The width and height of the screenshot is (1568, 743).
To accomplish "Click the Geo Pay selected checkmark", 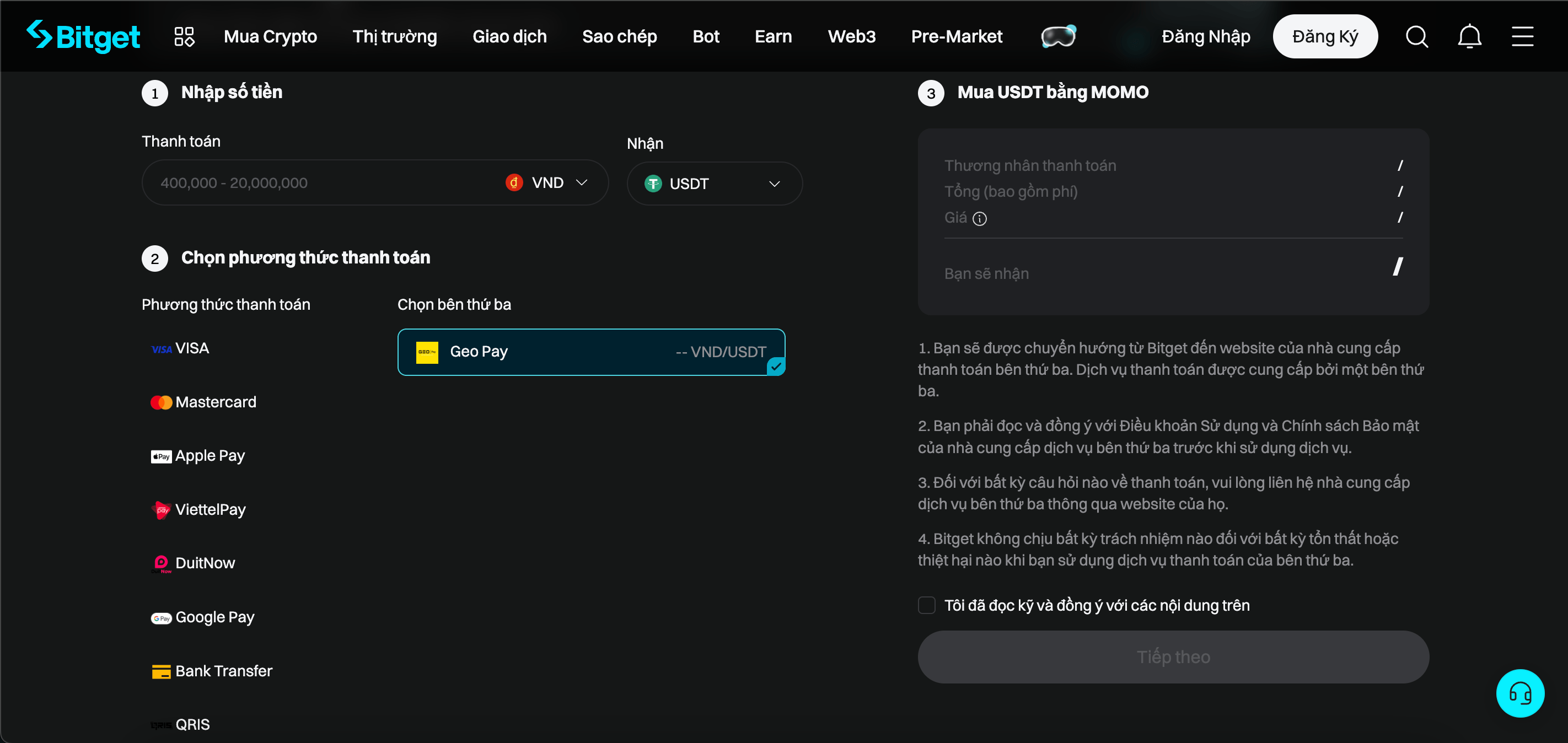I will [776, 367].
